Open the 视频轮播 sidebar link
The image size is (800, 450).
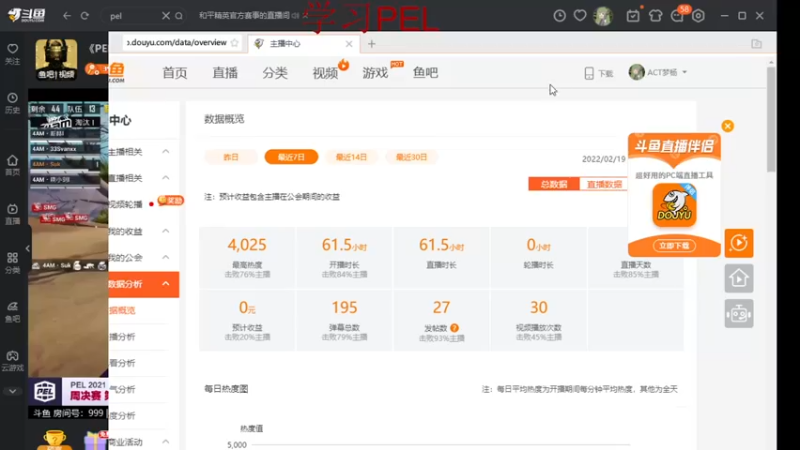[126, 205]
